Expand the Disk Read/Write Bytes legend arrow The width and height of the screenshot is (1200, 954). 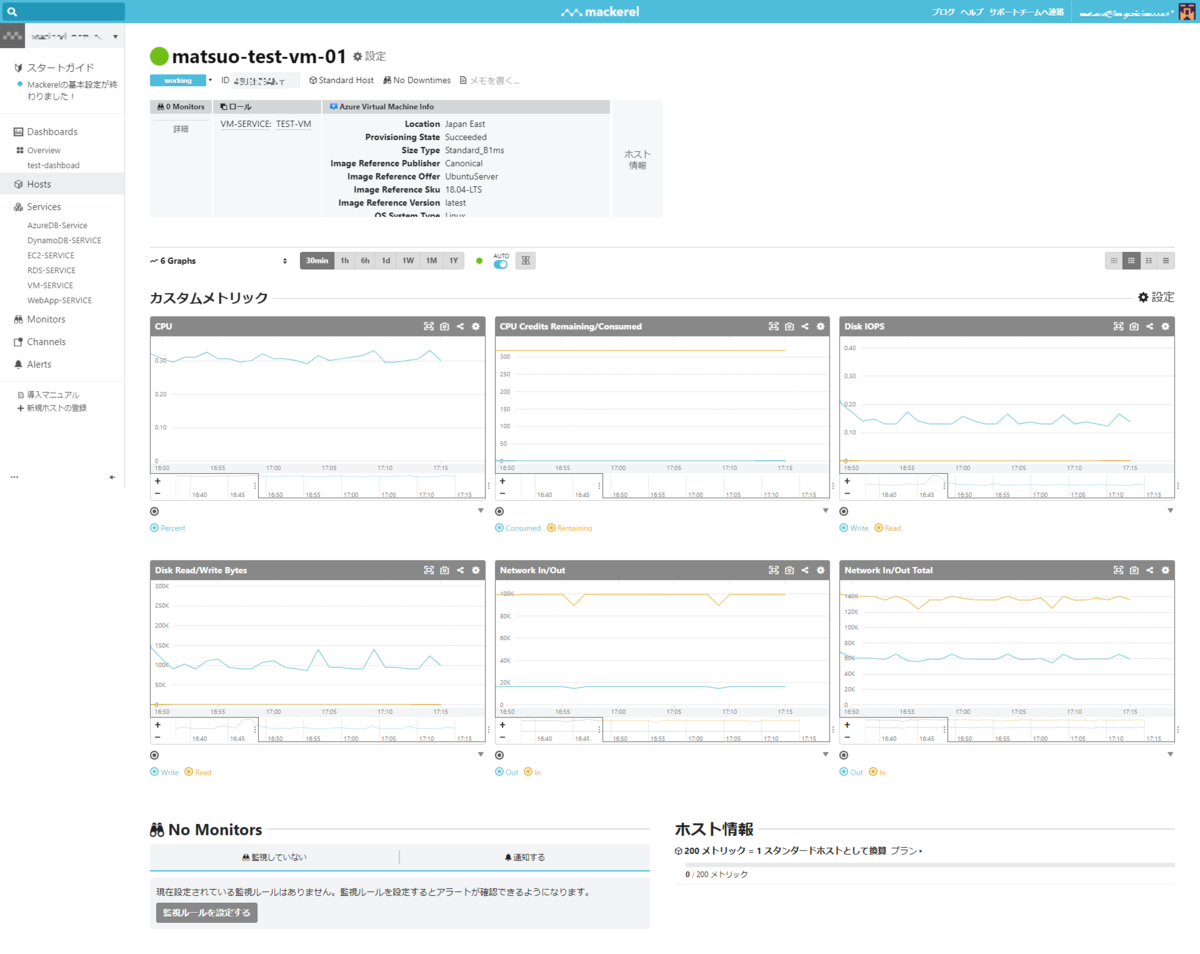(x=480, y=755)
